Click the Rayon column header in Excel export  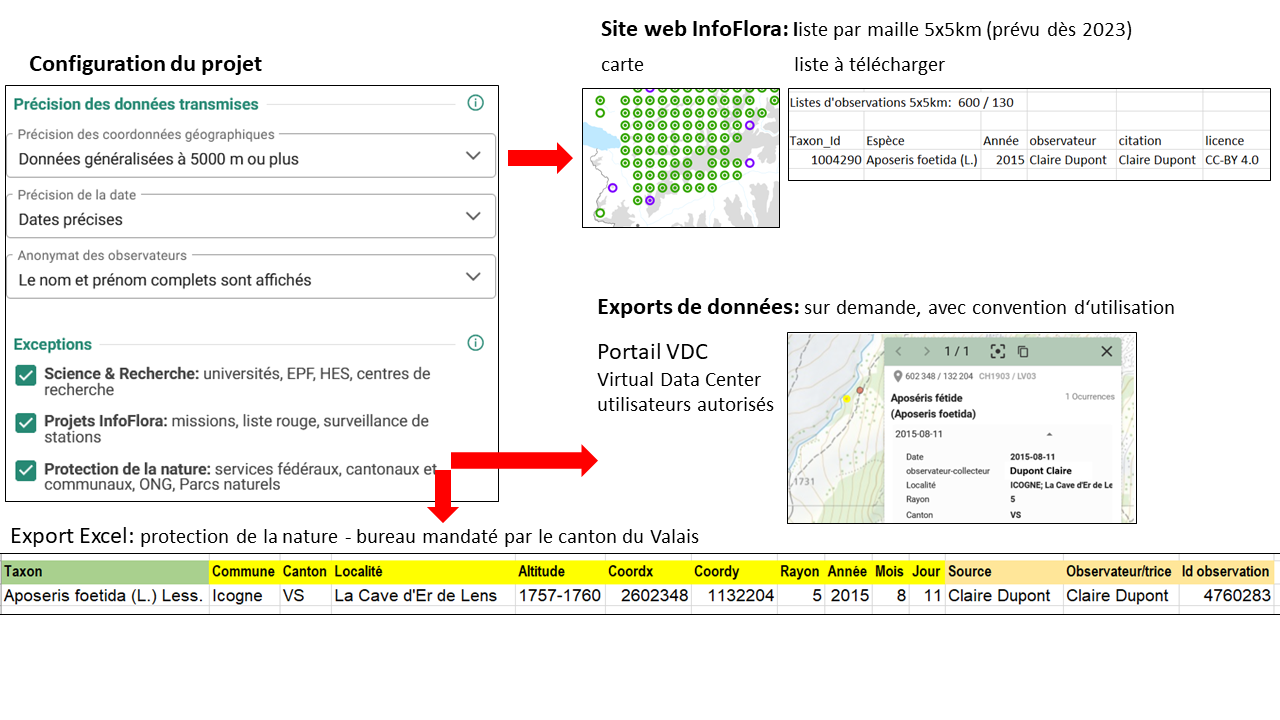[x=801, y=572]
